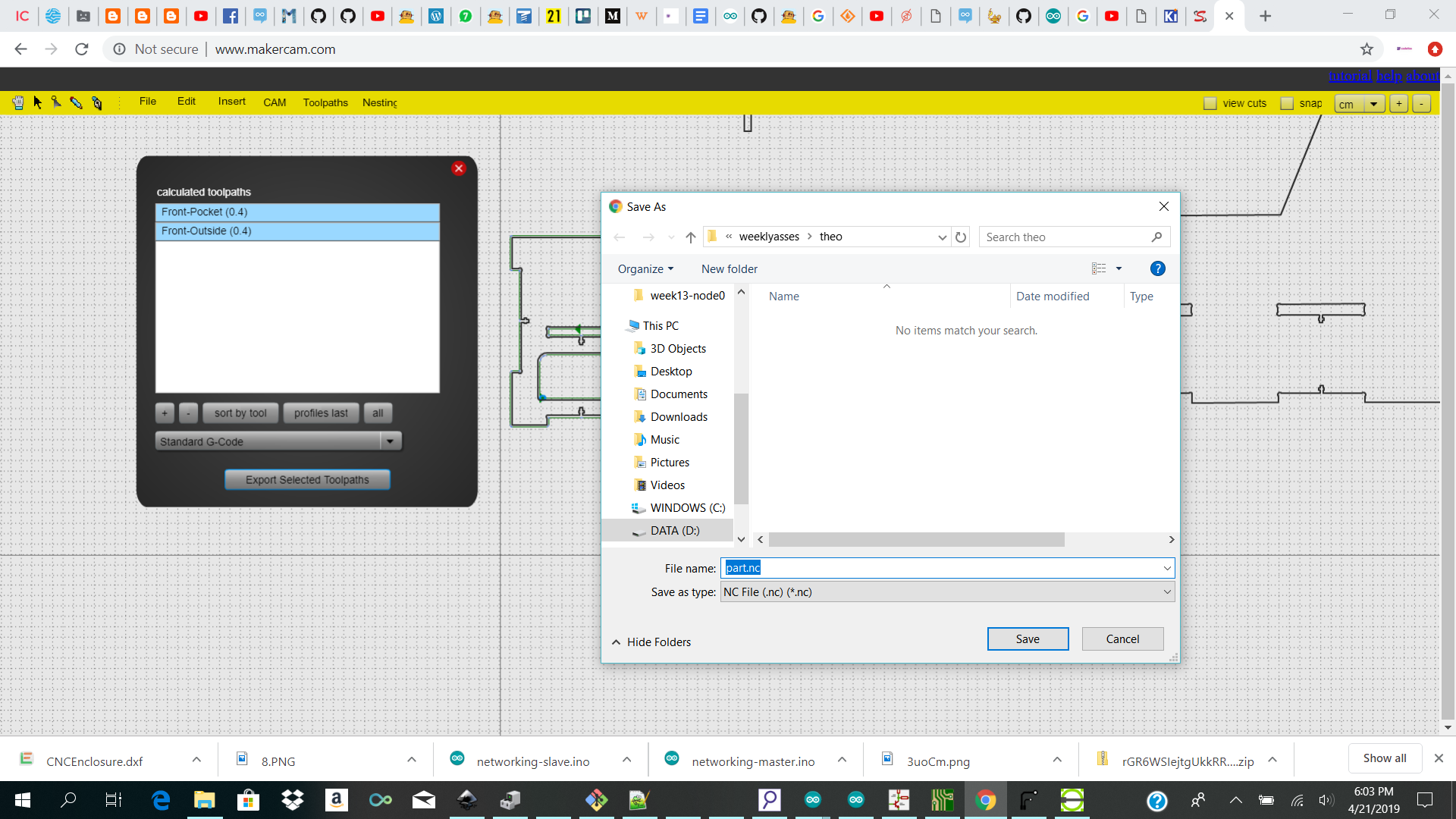Open the tutorial link
This screenshot has height=819, width=1456.
(1349, 76)
